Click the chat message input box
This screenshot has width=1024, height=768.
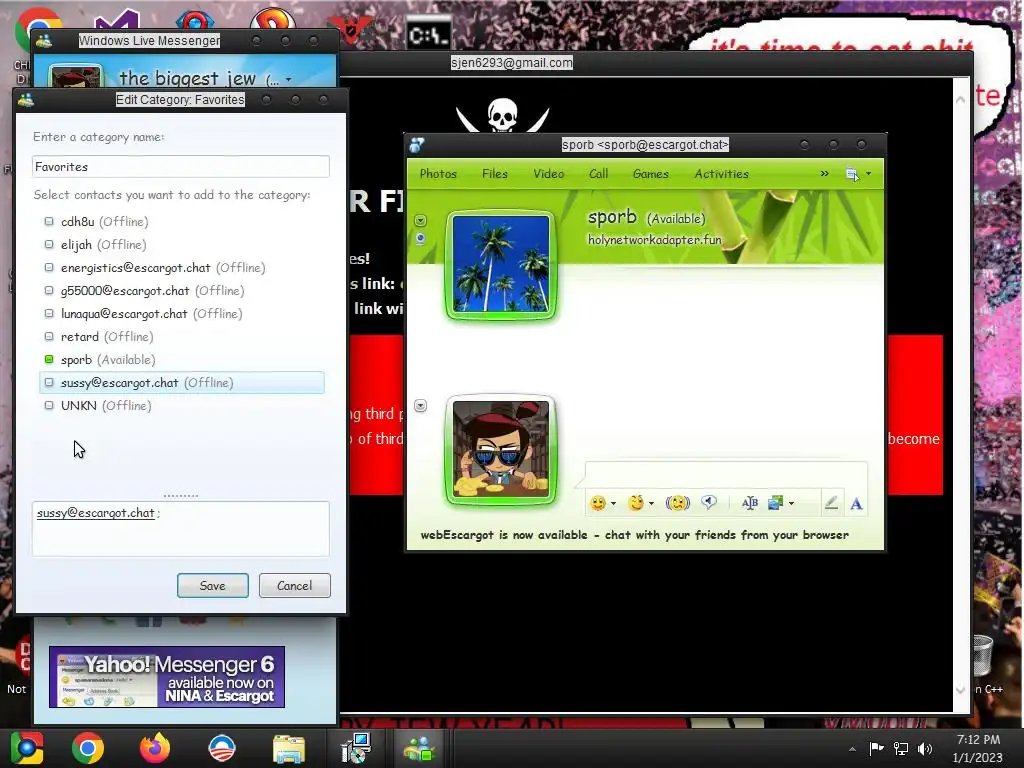(726, 473)
